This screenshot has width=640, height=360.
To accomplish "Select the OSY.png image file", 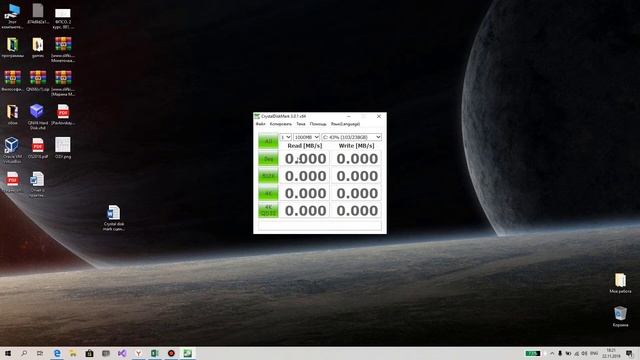I will click(x=63, y=148).
